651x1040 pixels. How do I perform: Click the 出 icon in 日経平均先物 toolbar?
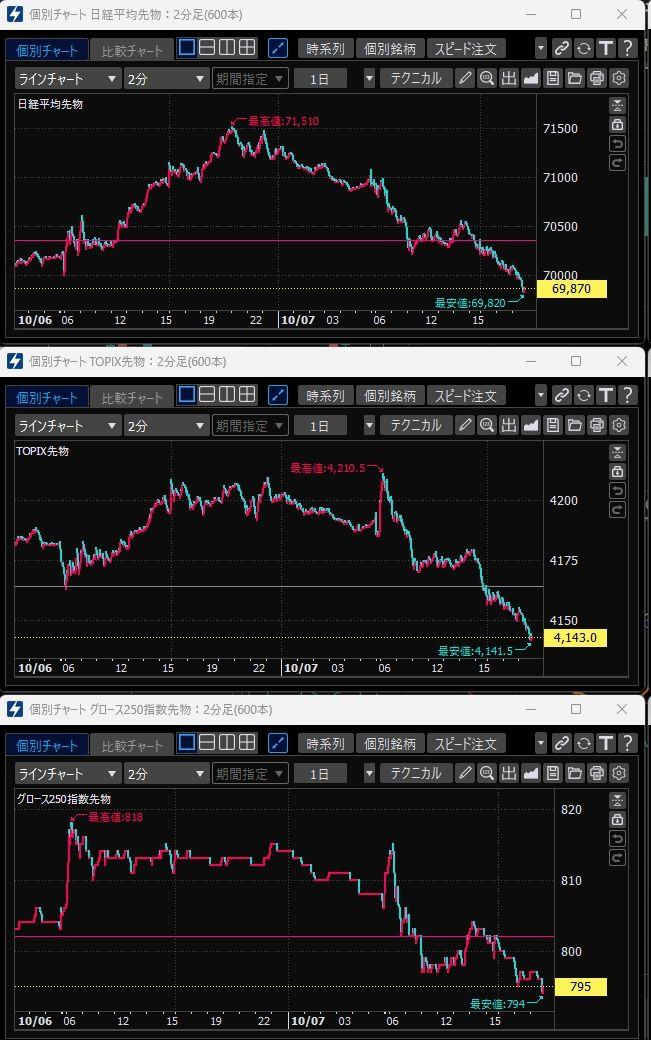point(508,78)
